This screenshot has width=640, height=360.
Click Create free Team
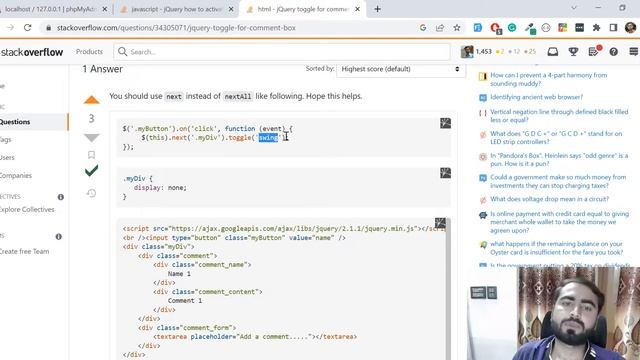click(24, 251)
